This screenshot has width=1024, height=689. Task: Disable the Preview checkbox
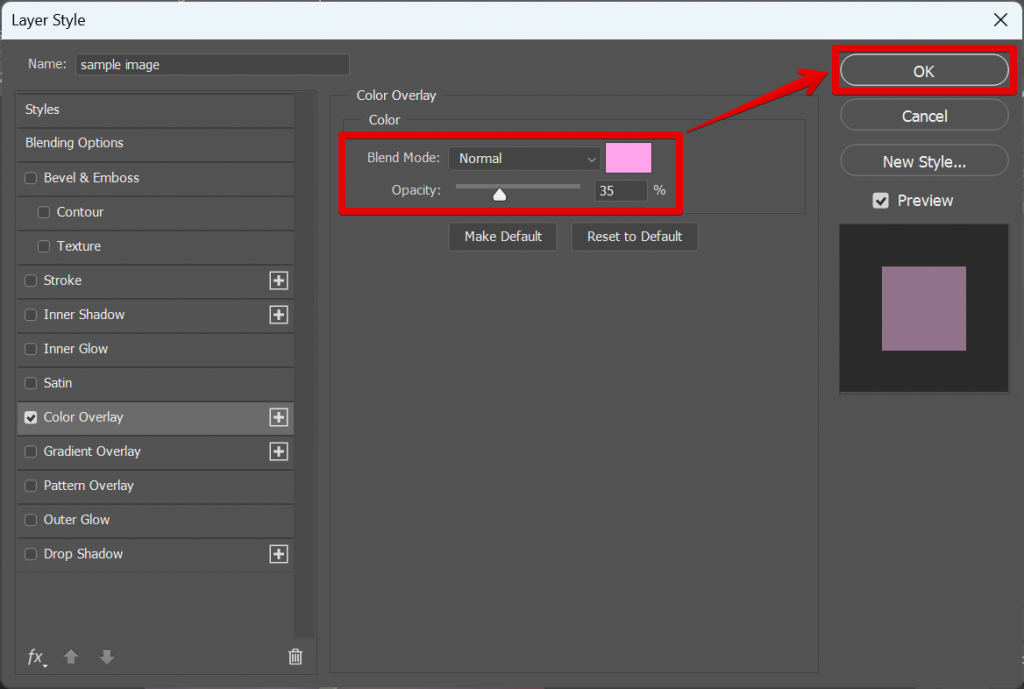coord(881,200)
